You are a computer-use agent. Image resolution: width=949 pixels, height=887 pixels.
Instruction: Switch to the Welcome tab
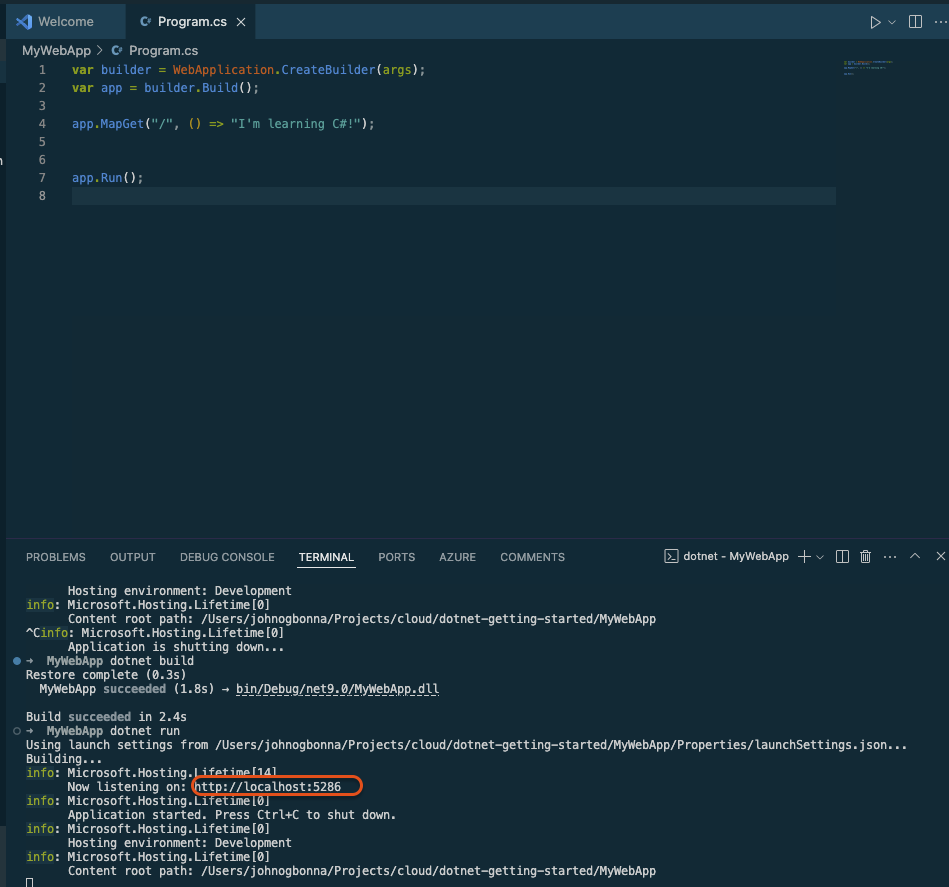pos(65,22)
